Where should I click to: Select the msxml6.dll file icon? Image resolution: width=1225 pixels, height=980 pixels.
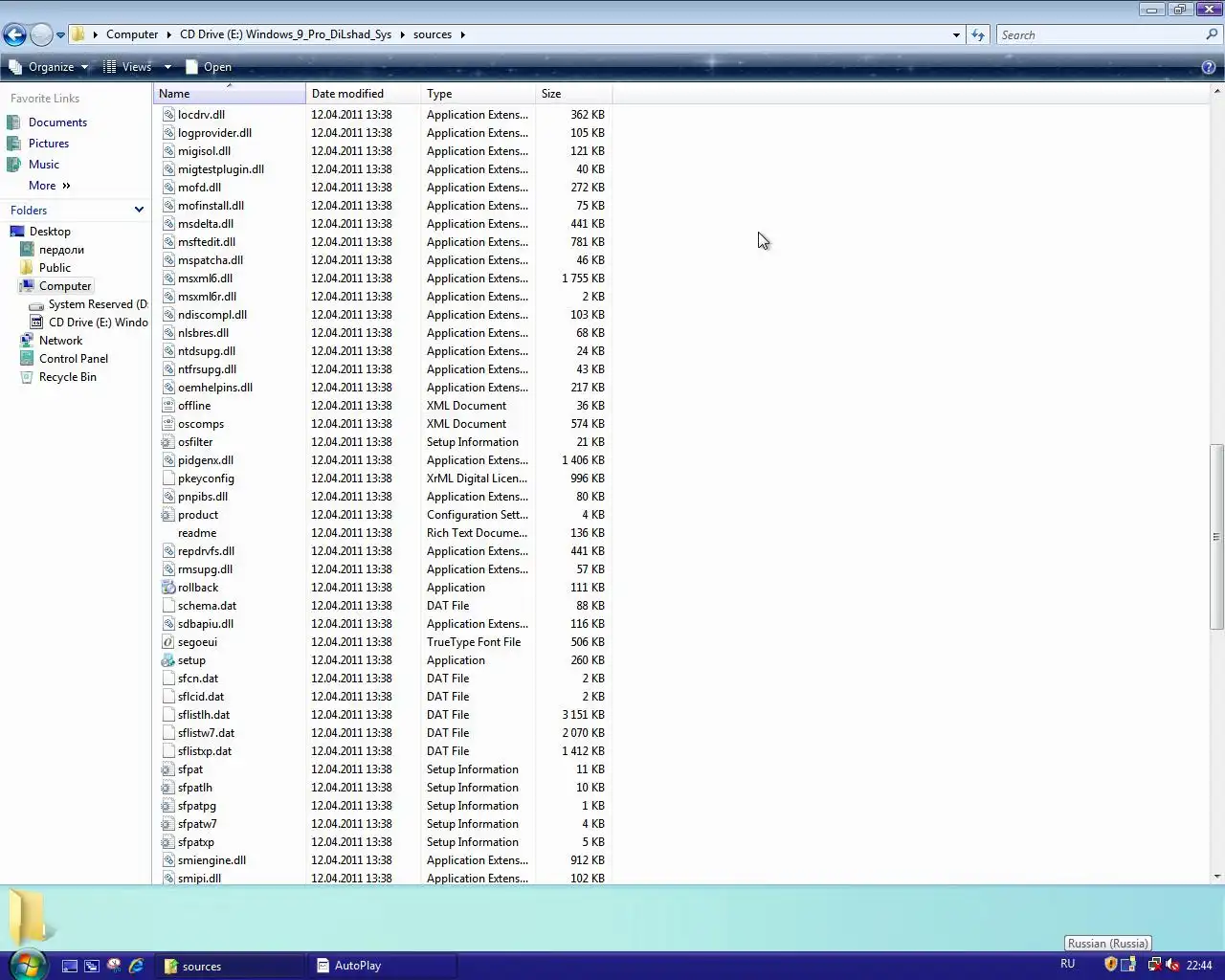point(168,278)
